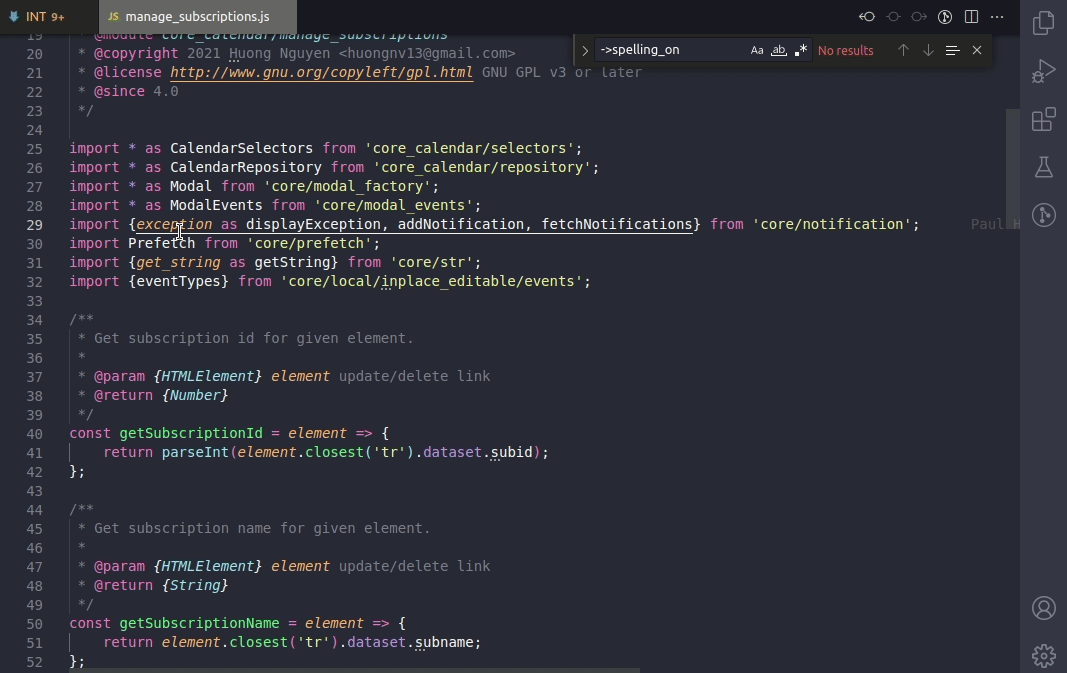
Task: Click the @since doc tag
Action: point(119,91)
